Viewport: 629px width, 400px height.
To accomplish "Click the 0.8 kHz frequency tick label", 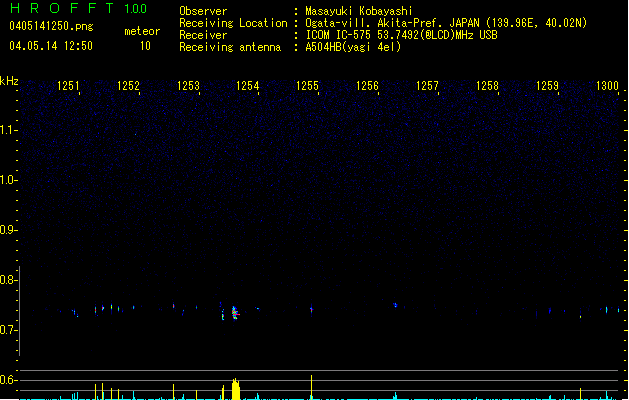I will click(8, 280).
